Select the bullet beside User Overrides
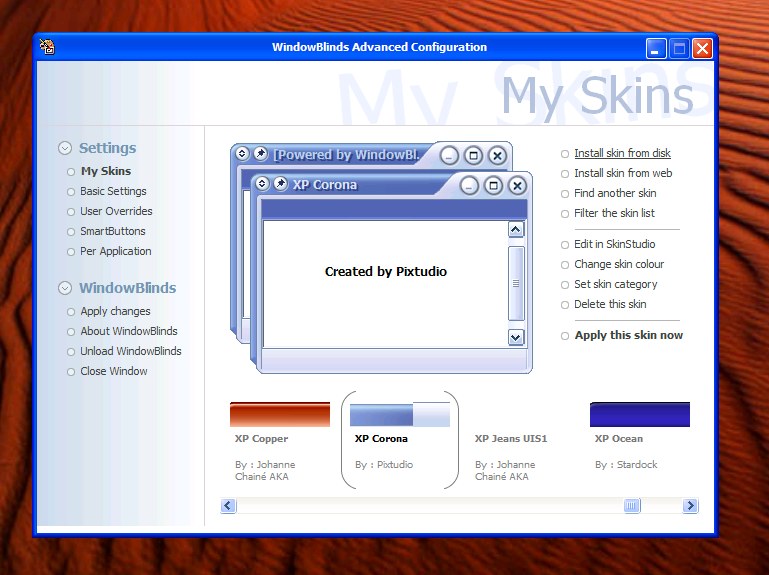Viewport: 769px width, 575px height. click(71, 212)
